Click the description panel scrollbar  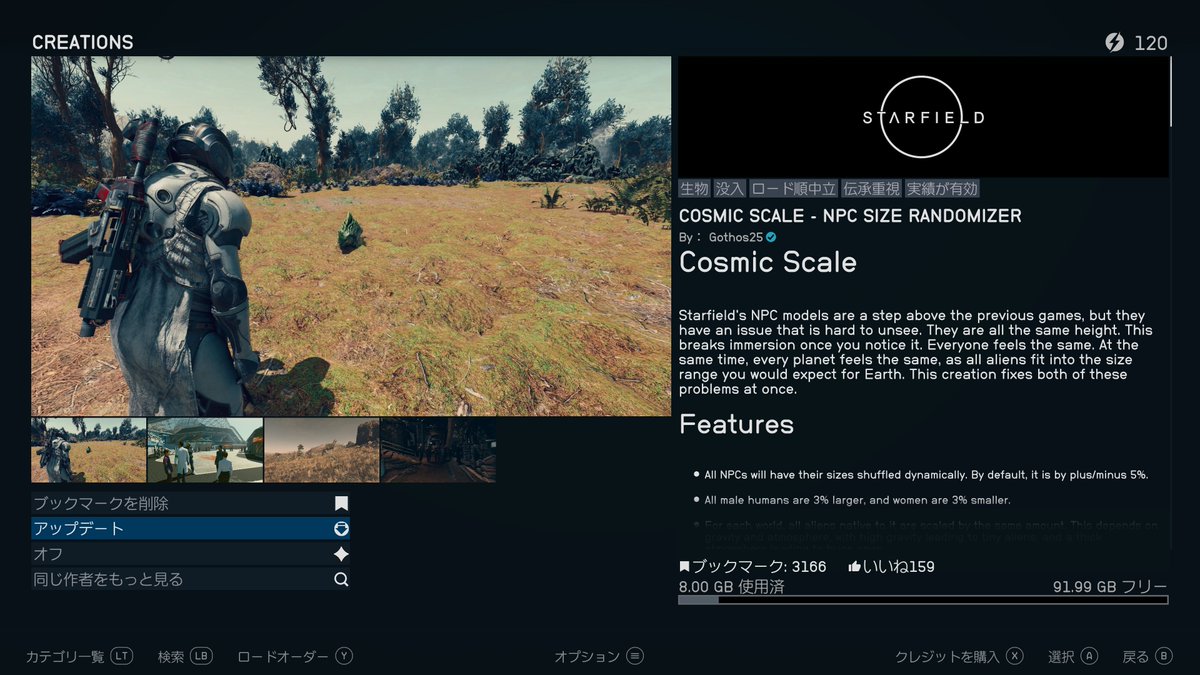coord(1173,92)
